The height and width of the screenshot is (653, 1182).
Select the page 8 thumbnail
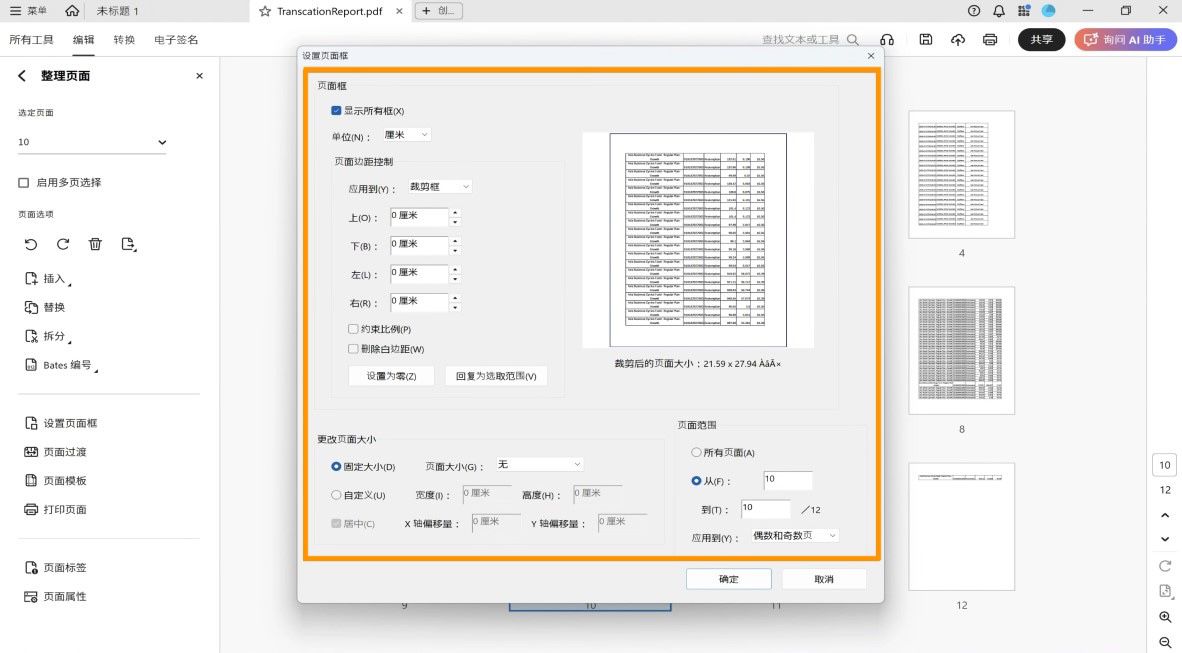[x=960, y=351]
